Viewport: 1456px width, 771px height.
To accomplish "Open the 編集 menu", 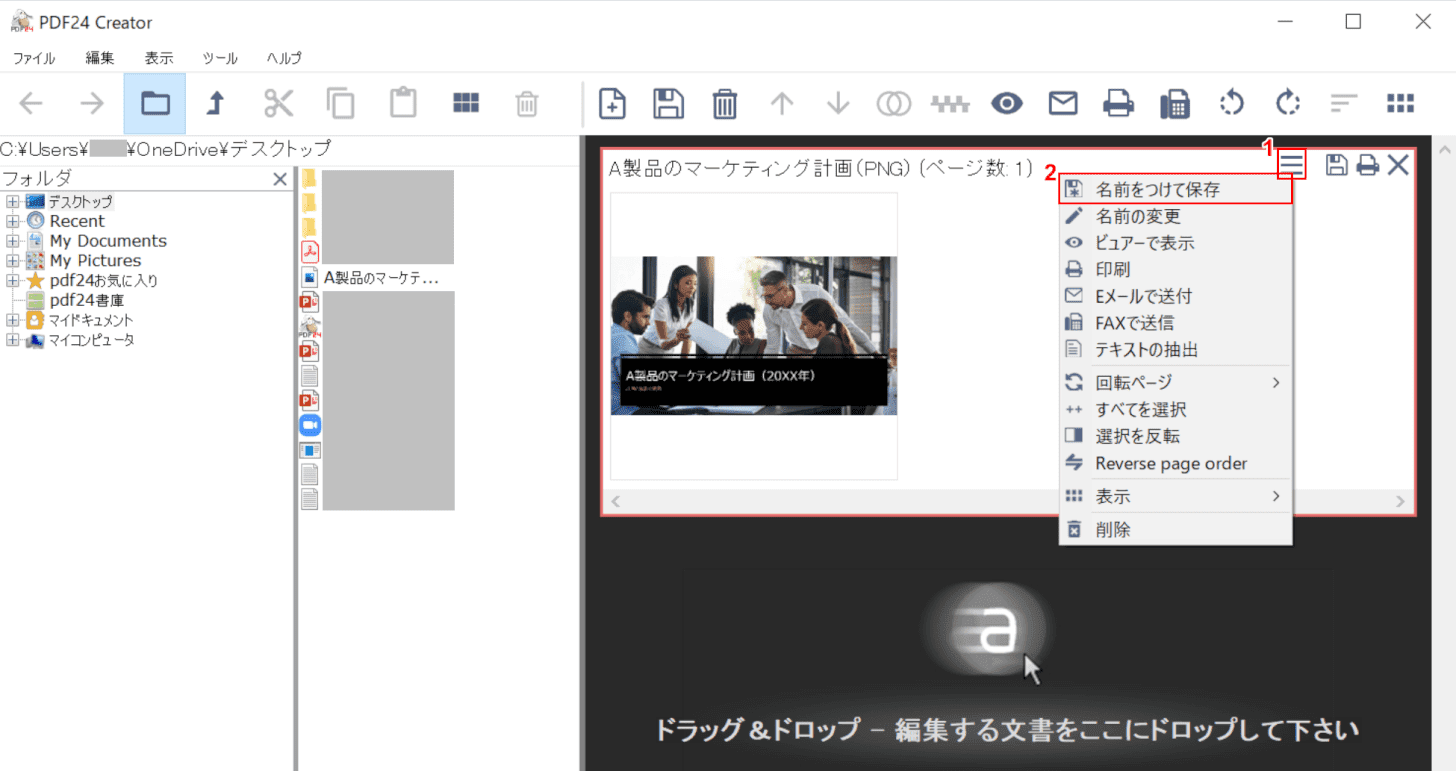I will coord(100,58).
